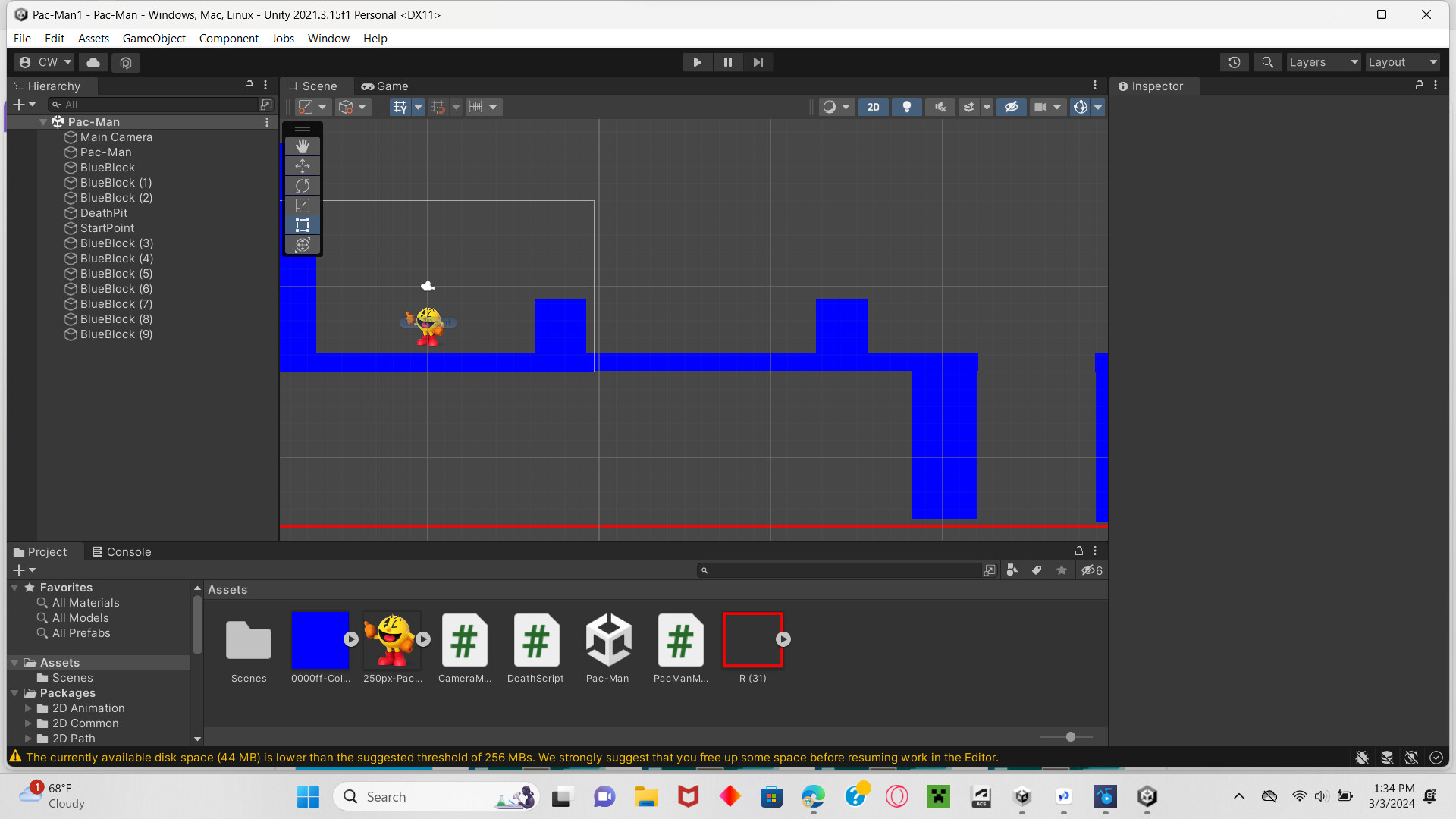The image size is (1456, 819).
Task: Open the Window menu
Action: (328, 38)
